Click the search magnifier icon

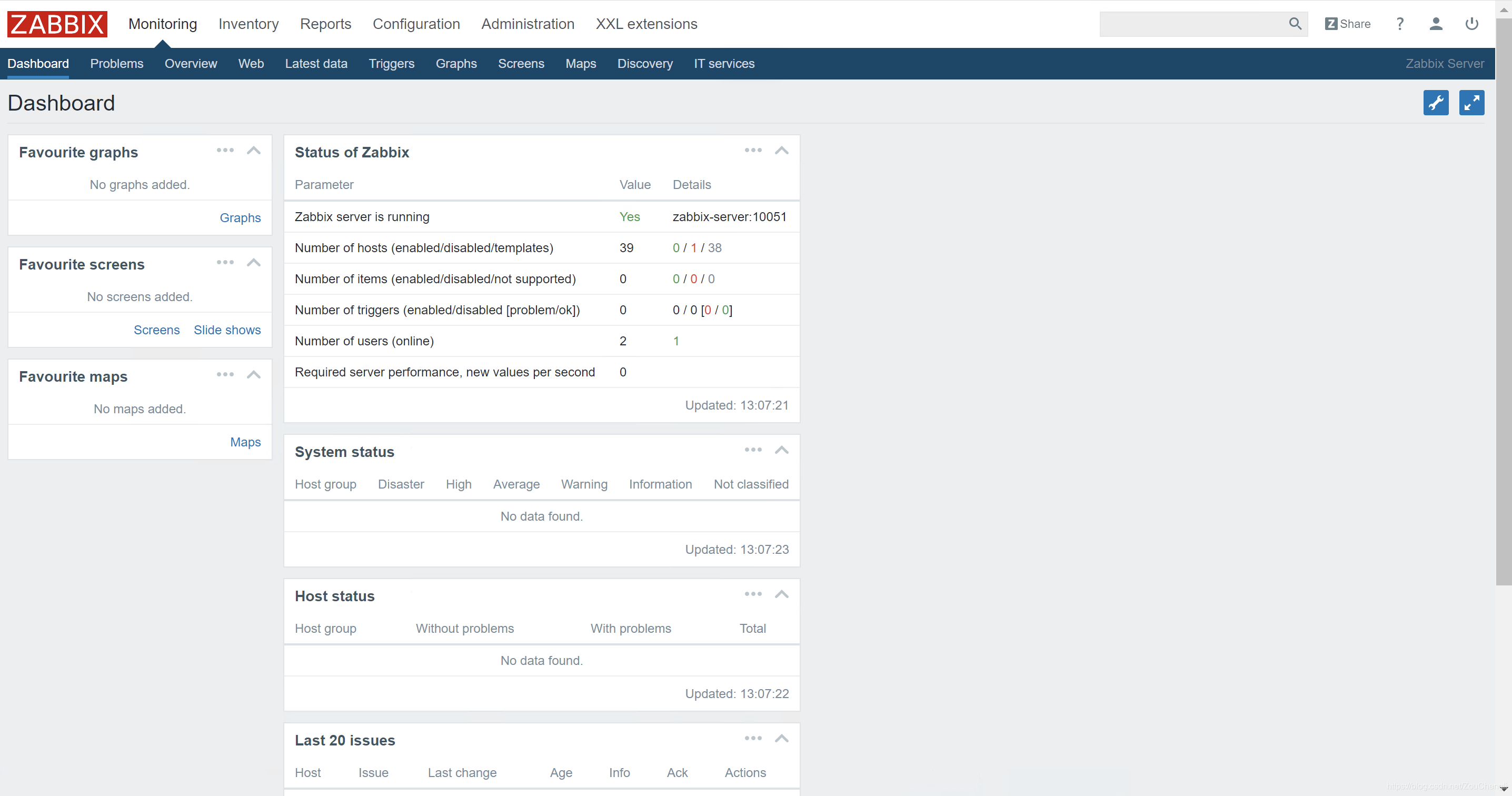[x=1295, y=24]
